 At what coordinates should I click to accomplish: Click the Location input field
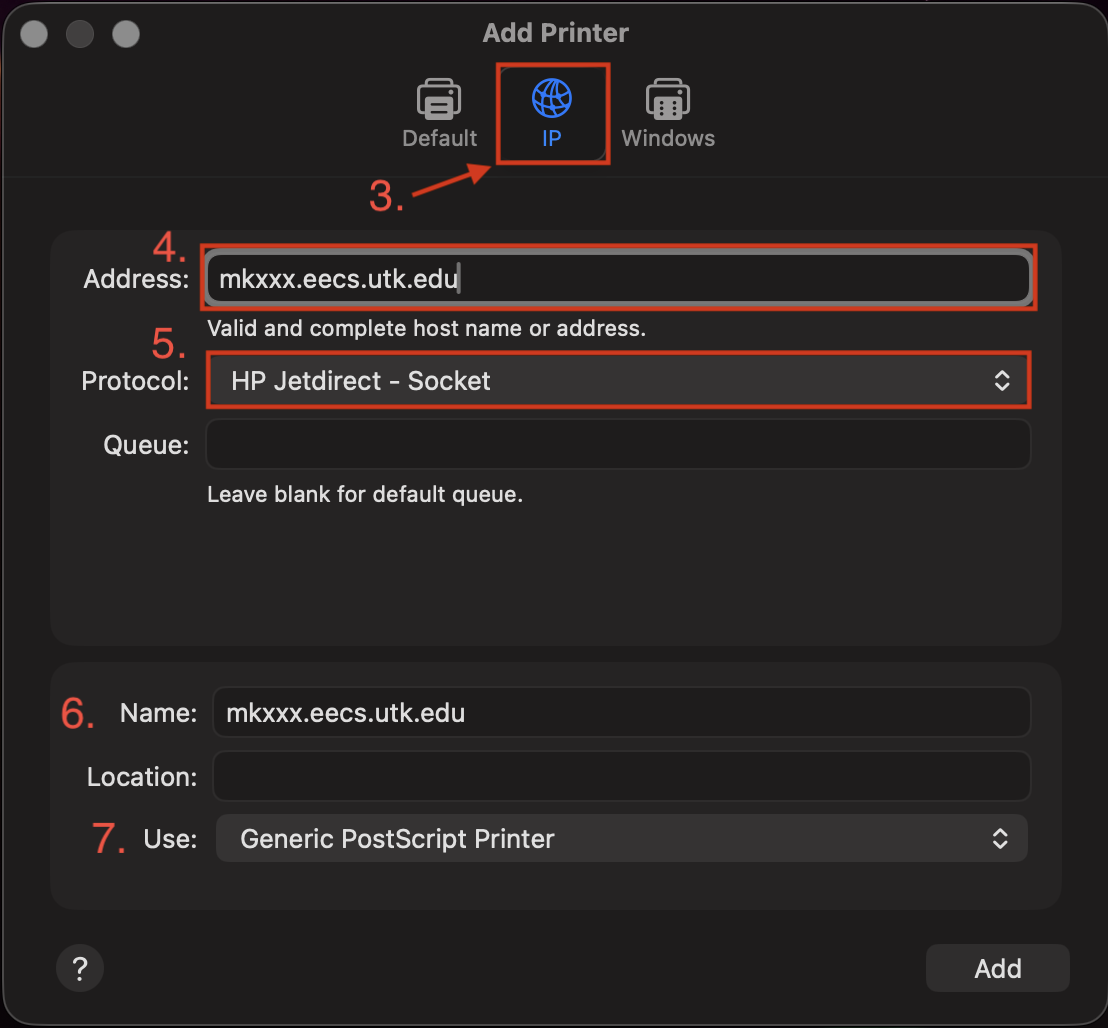click(x=621, y=776)
